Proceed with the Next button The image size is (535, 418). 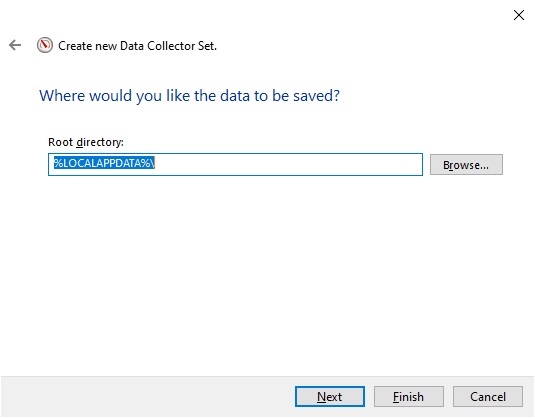(x=330, y=397)
